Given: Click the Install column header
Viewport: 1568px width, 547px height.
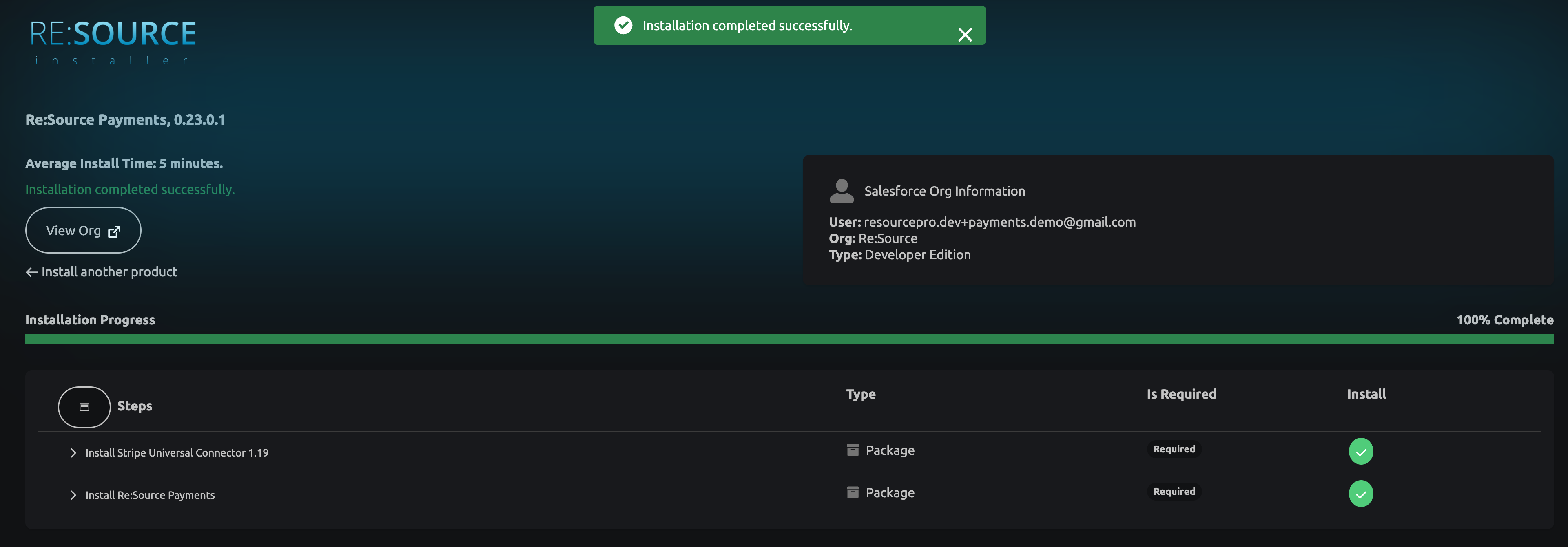Looking at the screenshot, I should click(x=1366, y=394).
